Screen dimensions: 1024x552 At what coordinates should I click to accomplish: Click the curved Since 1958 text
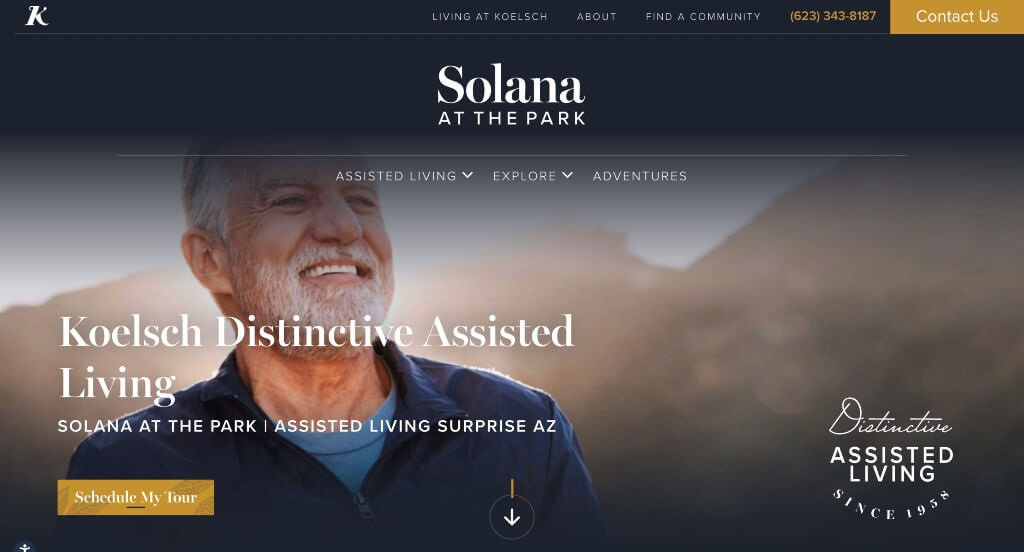891,504
